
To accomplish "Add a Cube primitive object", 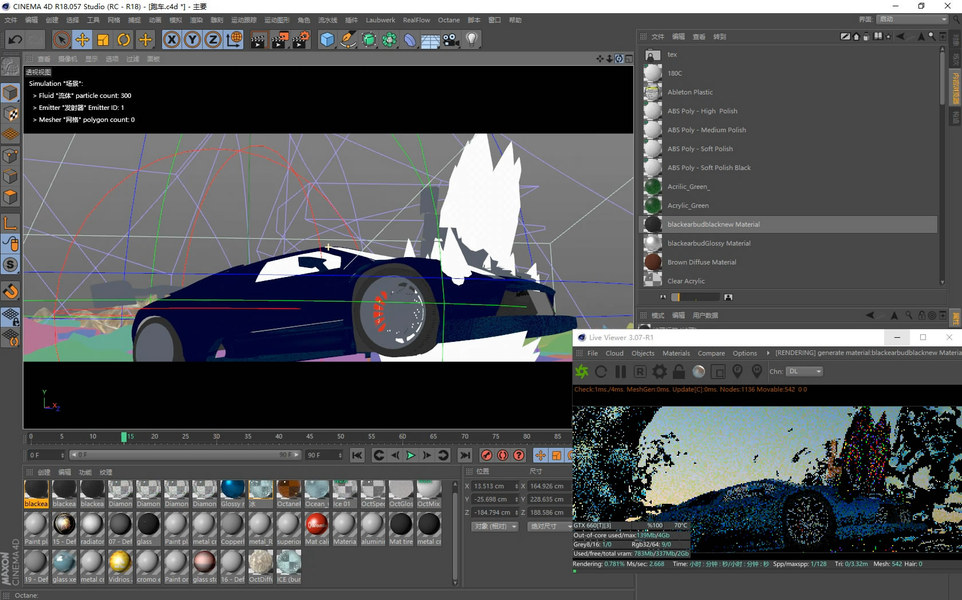I will pos(328,40).
